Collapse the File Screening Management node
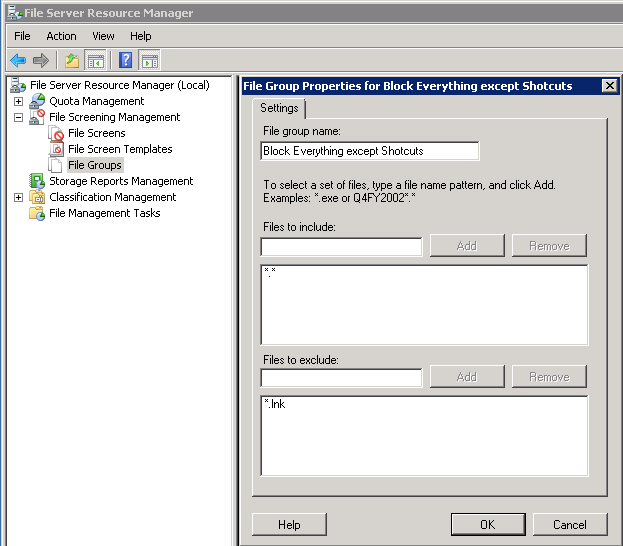Image resolution: width=623 pixels, height=546 pixels. 18,117
